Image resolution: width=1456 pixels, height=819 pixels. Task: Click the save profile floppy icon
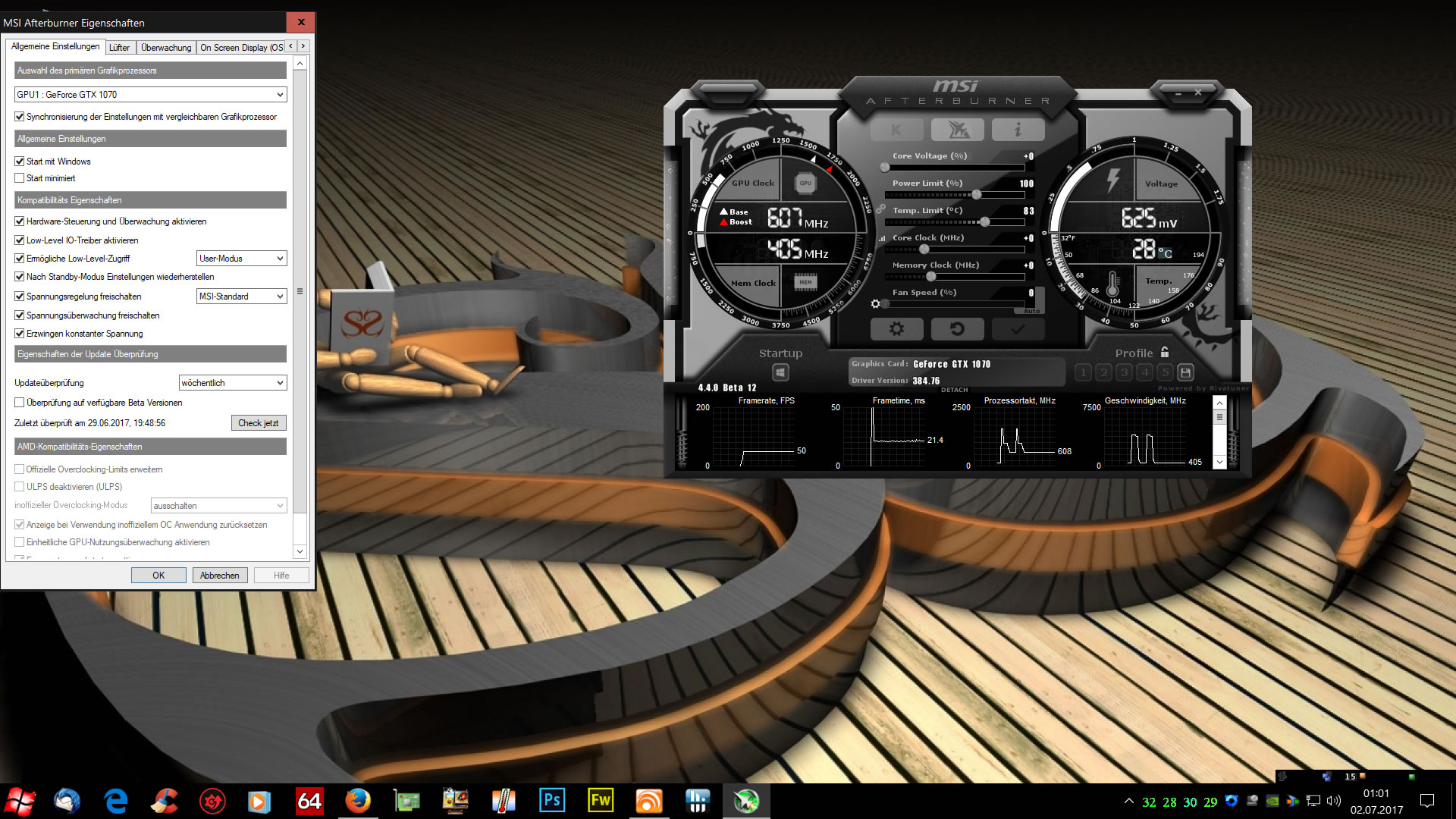(x=1186, y=372)
